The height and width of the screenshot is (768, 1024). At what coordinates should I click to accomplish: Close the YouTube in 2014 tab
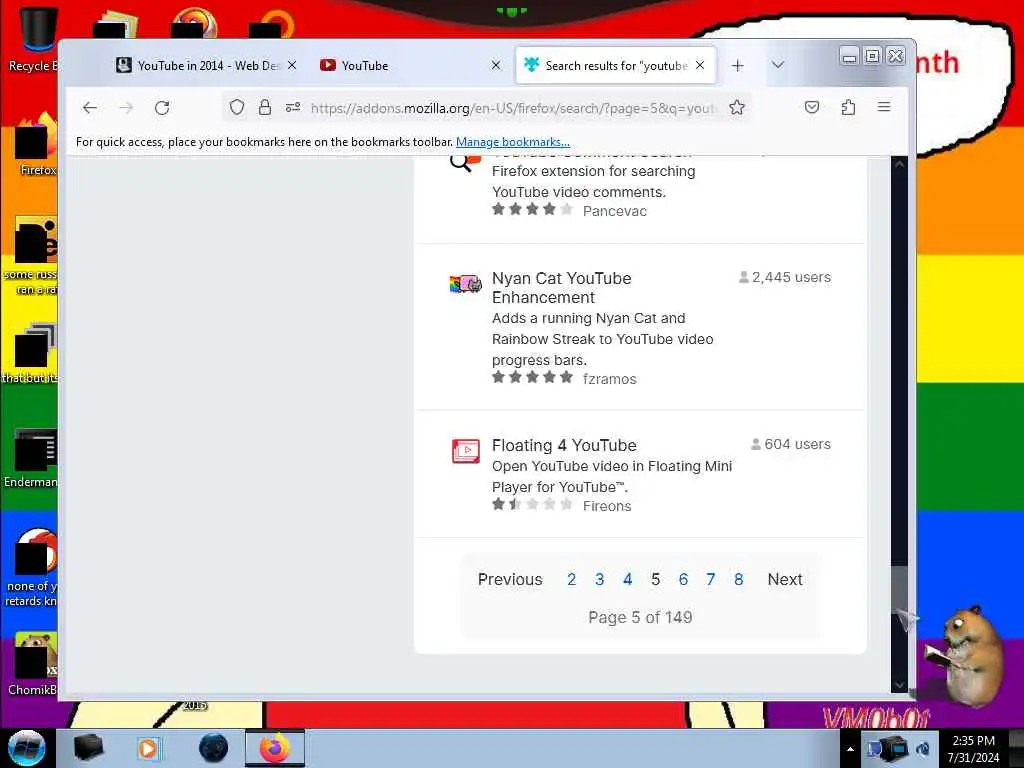(292, 65)
